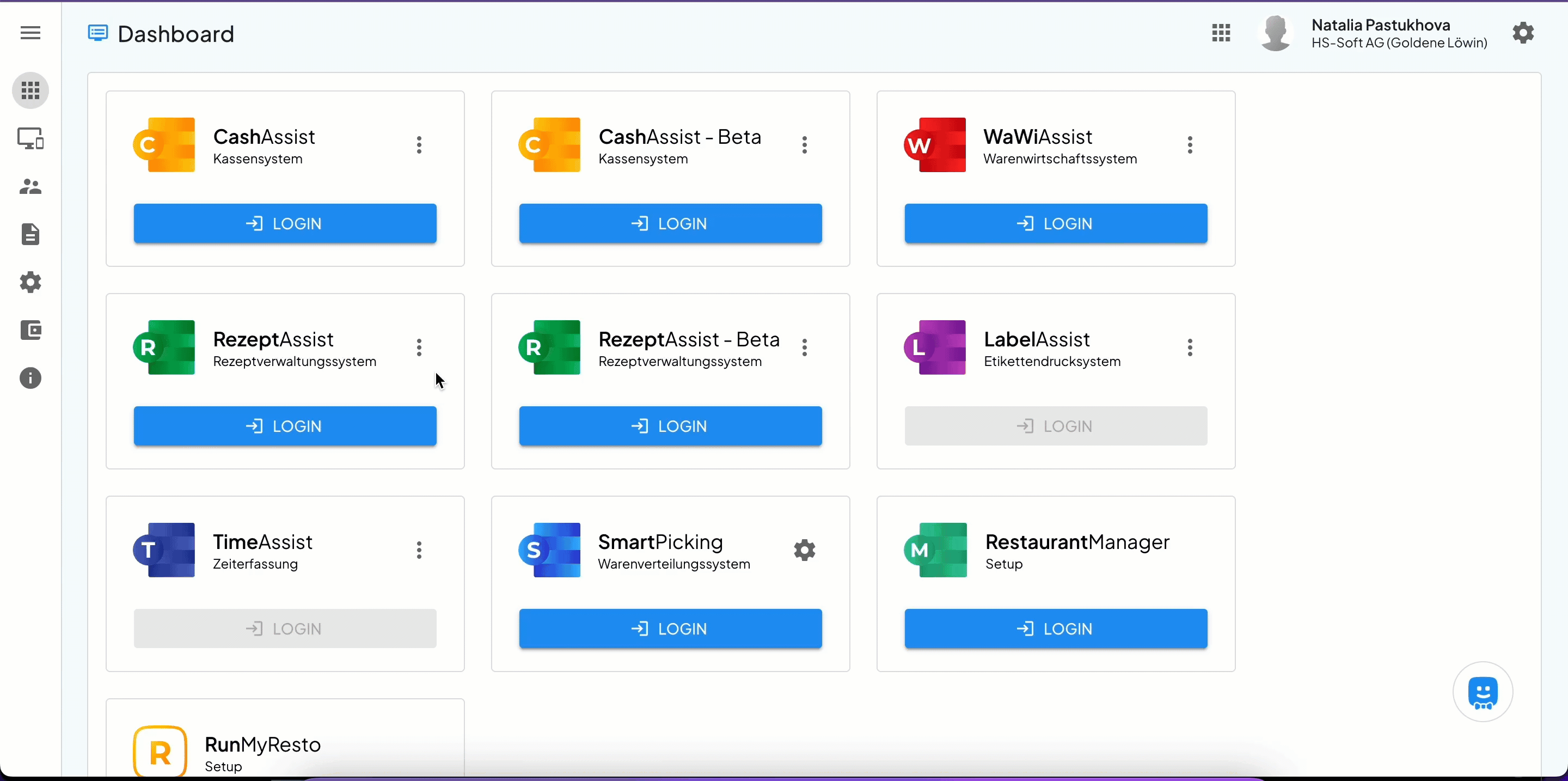Log in to WaWiAssist

click(x=1056, y=223)
